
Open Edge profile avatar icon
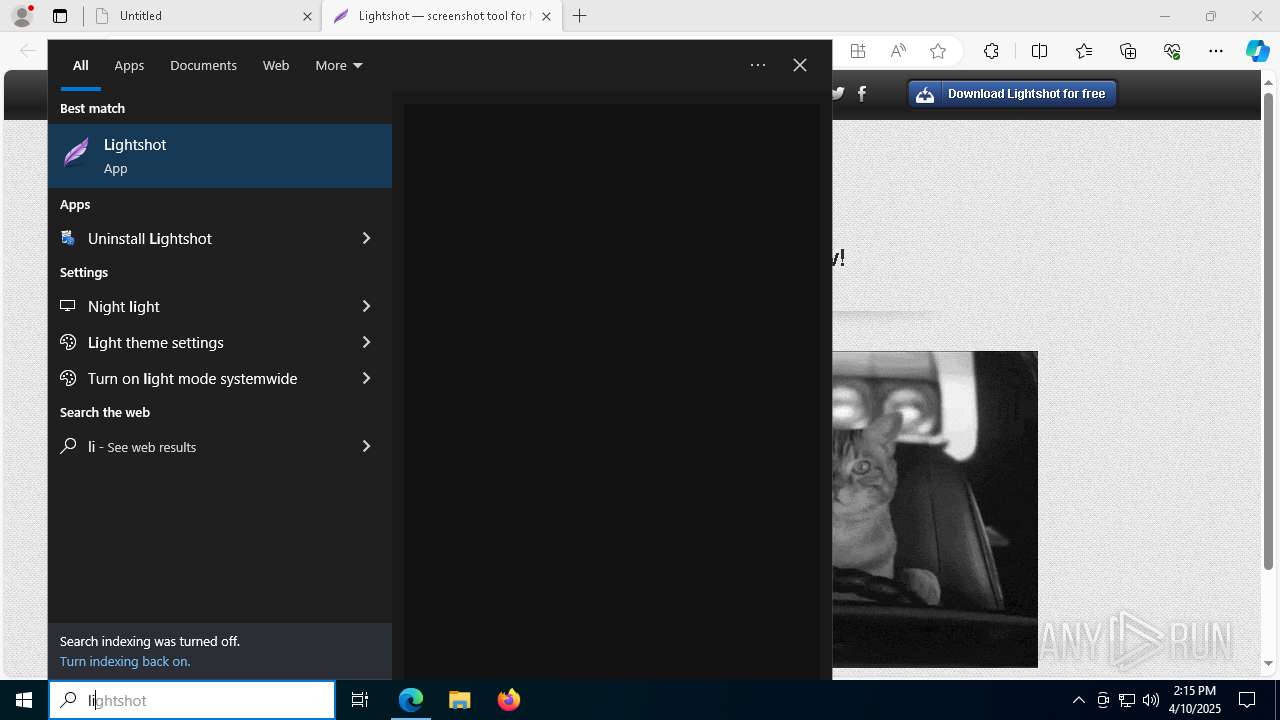pos(22,16)
